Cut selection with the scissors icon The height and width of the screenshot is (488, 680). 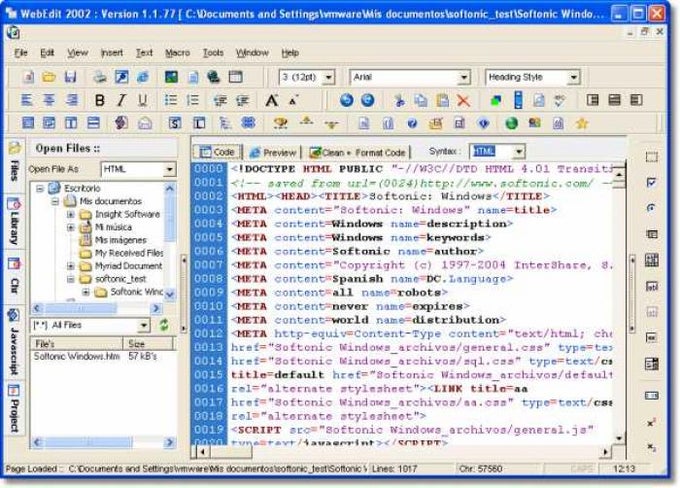click(399, 101)
